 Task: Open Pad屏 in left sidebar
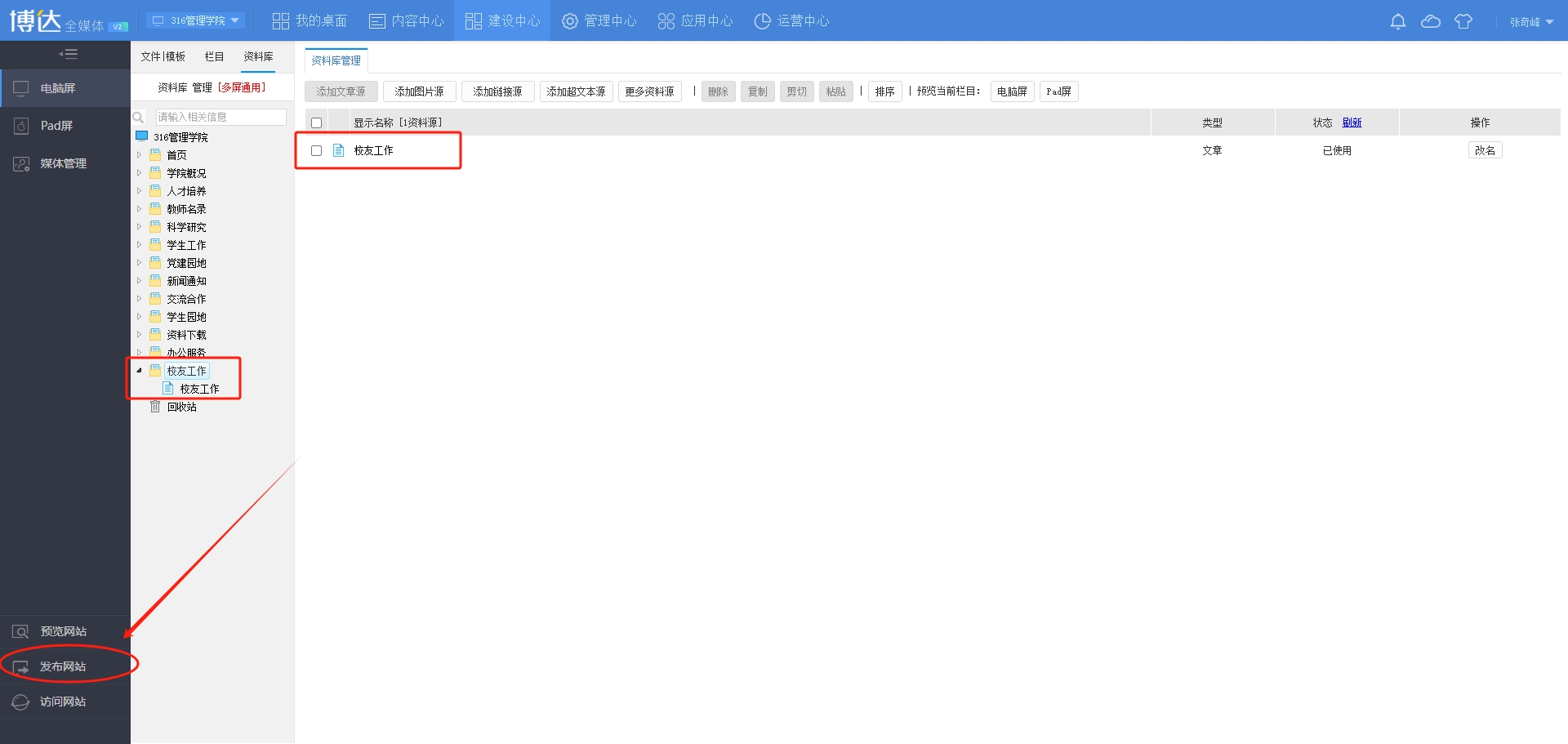tap(65, 126)
